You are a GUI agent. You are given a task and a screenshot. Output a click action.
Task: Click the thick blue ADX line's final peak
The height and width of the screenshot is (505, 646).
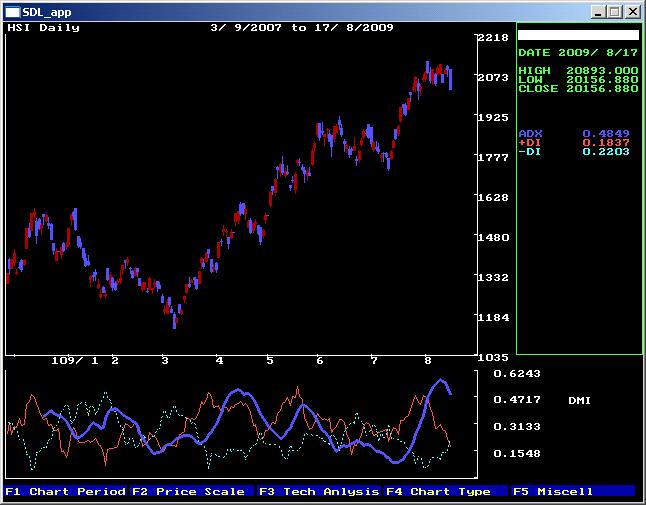coord(441,380)
